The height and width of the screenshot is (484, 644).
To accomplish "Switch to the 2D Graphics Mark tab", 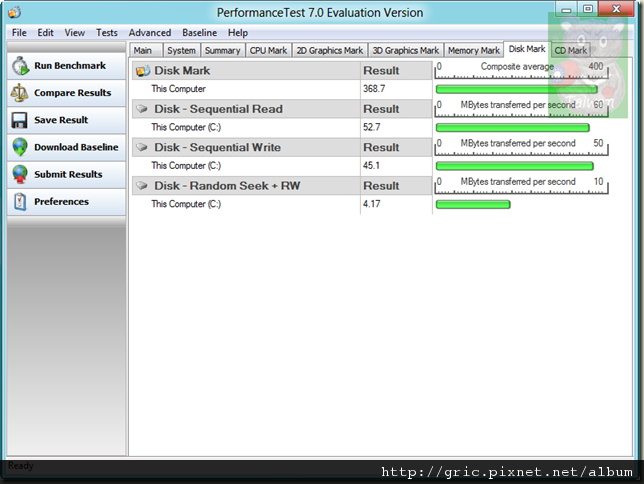I will pos(330,50).
